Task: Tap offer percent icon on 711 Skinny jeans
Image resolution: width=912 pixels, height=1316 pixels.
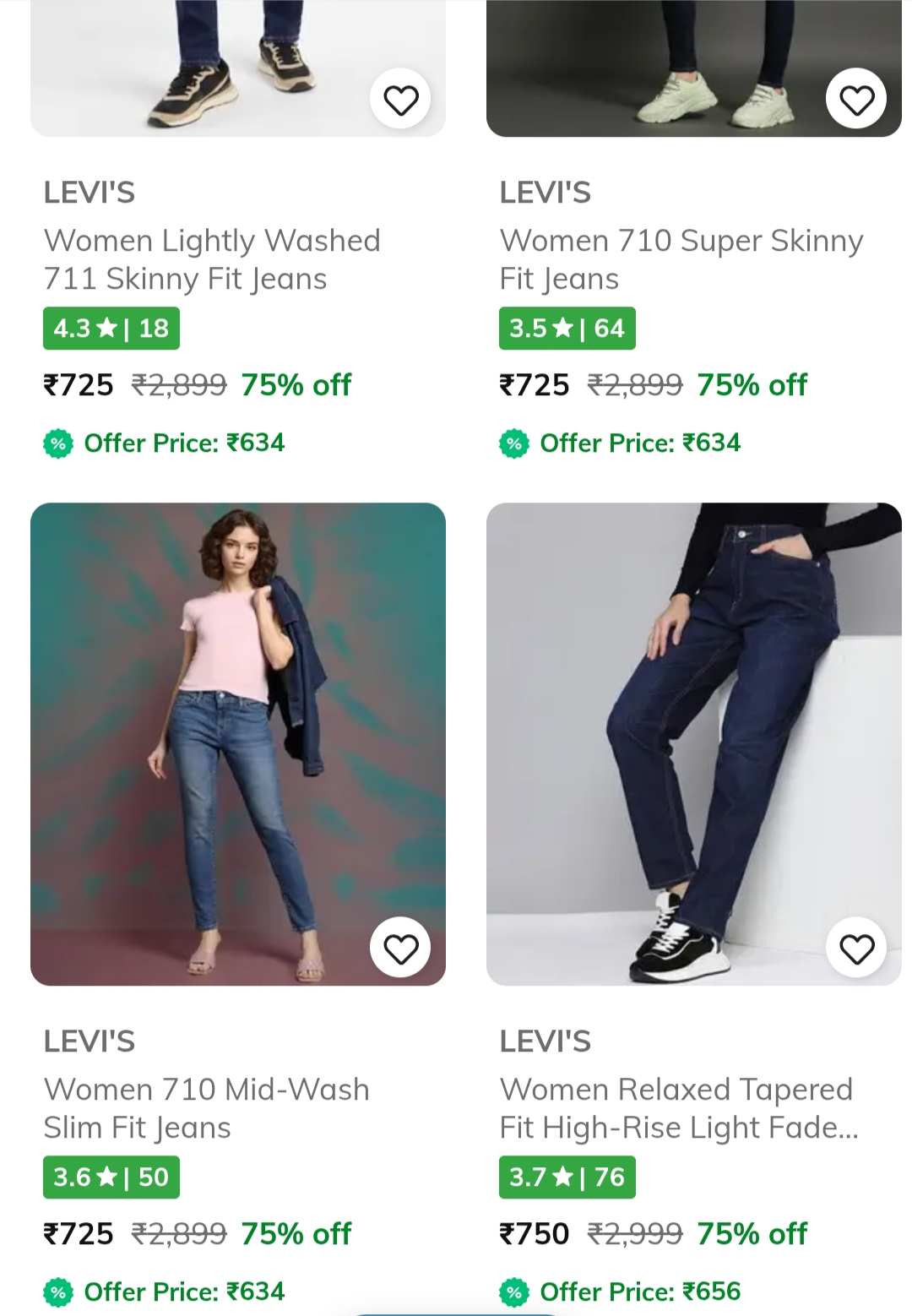Action: 58,443
